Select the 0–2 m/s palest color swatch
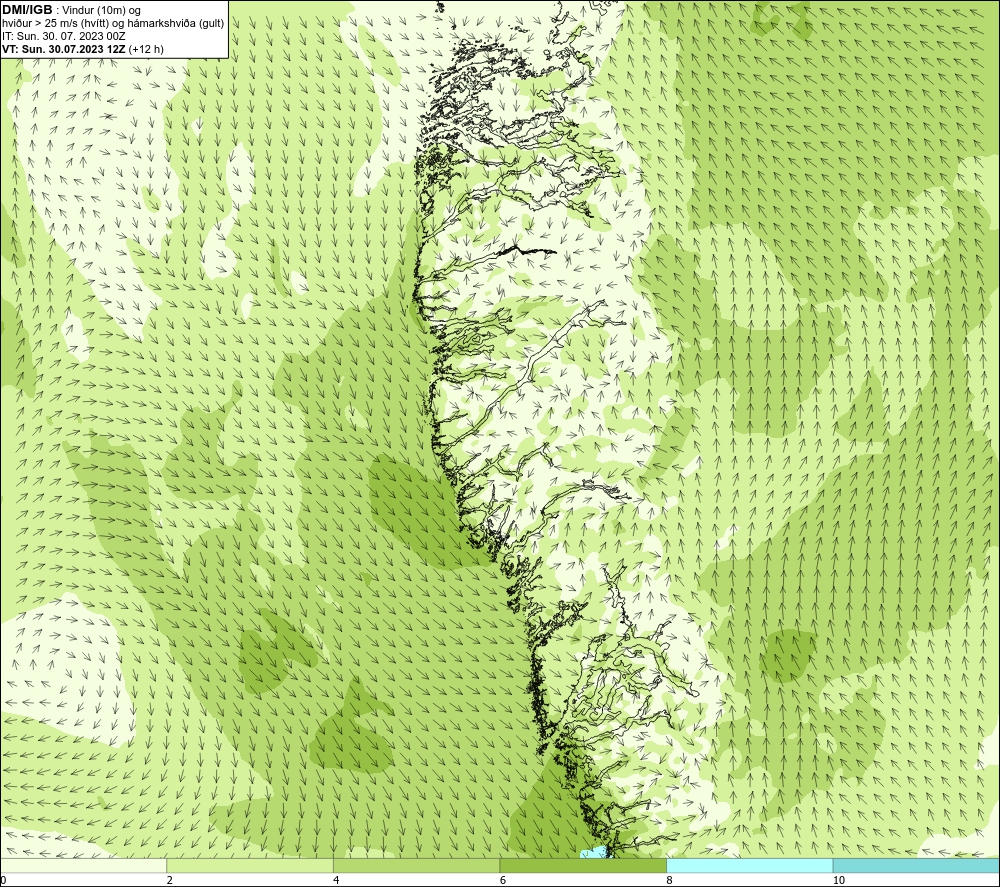Image resolution: width=1000 pixels, height=887 pixels. [x=84, y=865]
